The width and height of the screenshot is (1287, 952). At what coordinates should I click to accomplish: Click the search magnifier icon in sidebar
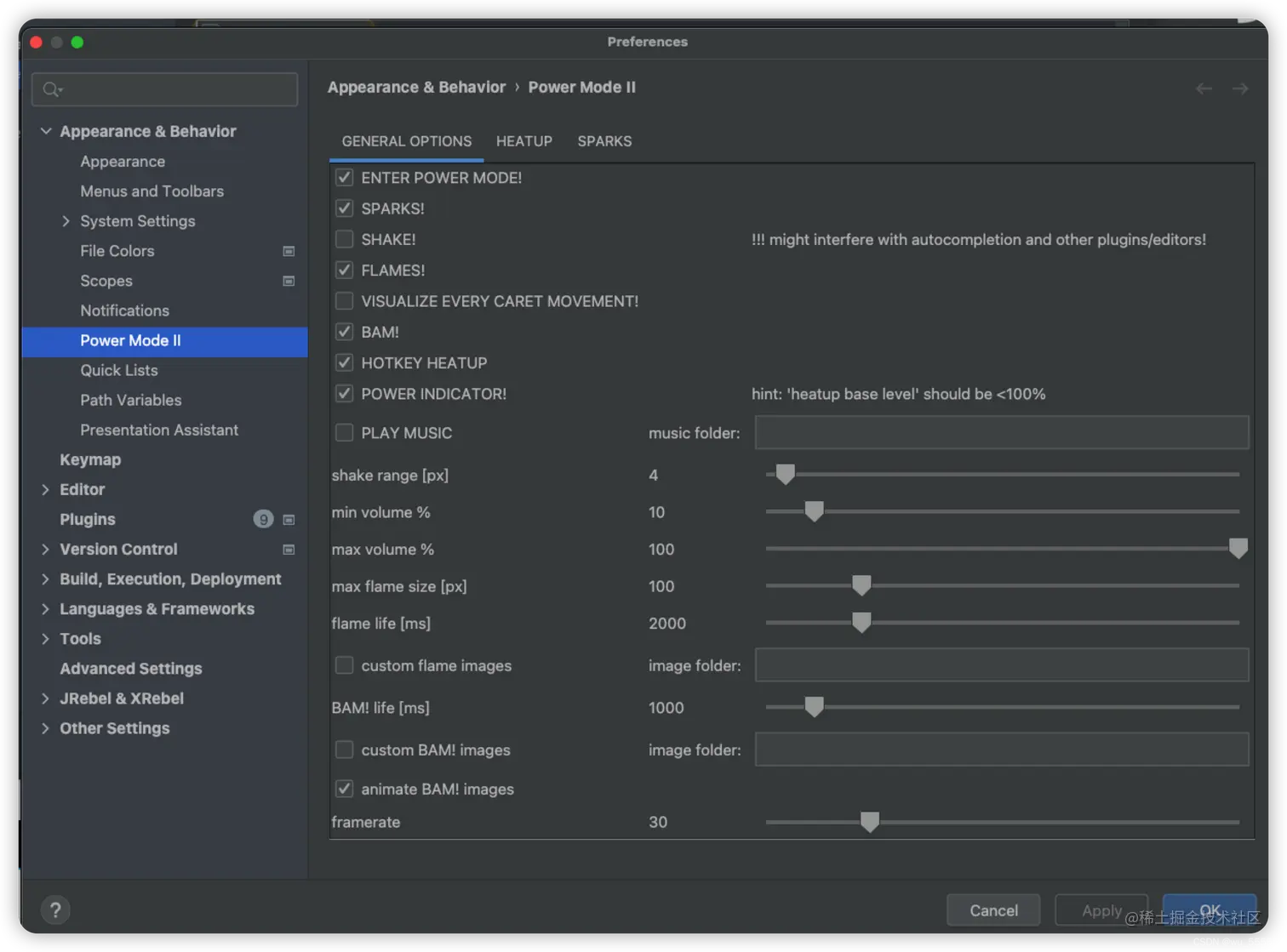pyautogui.click(x=52, y=89)
